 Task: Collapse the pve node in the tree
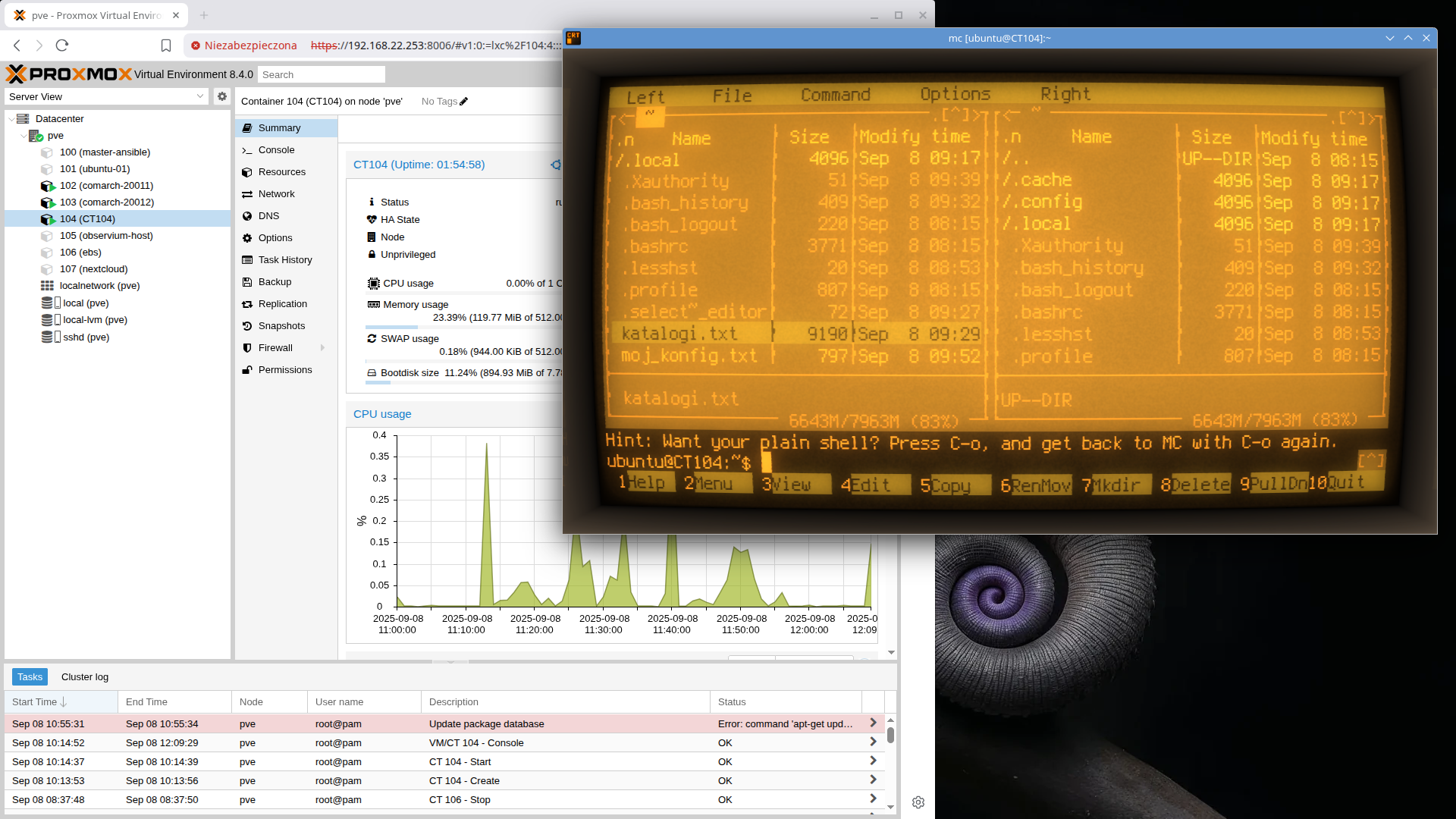tap(24, 136)
